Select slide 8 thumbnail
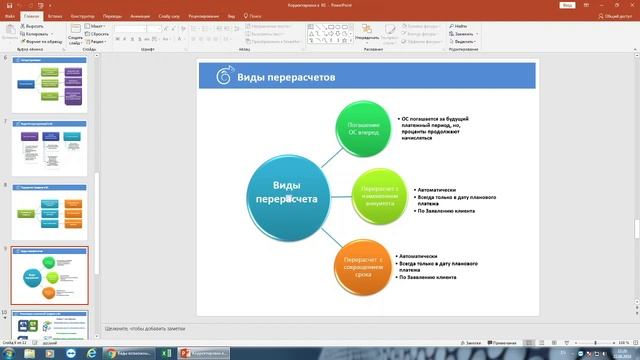The width and height of the screenshot is (640, 360). click(49, 212)
